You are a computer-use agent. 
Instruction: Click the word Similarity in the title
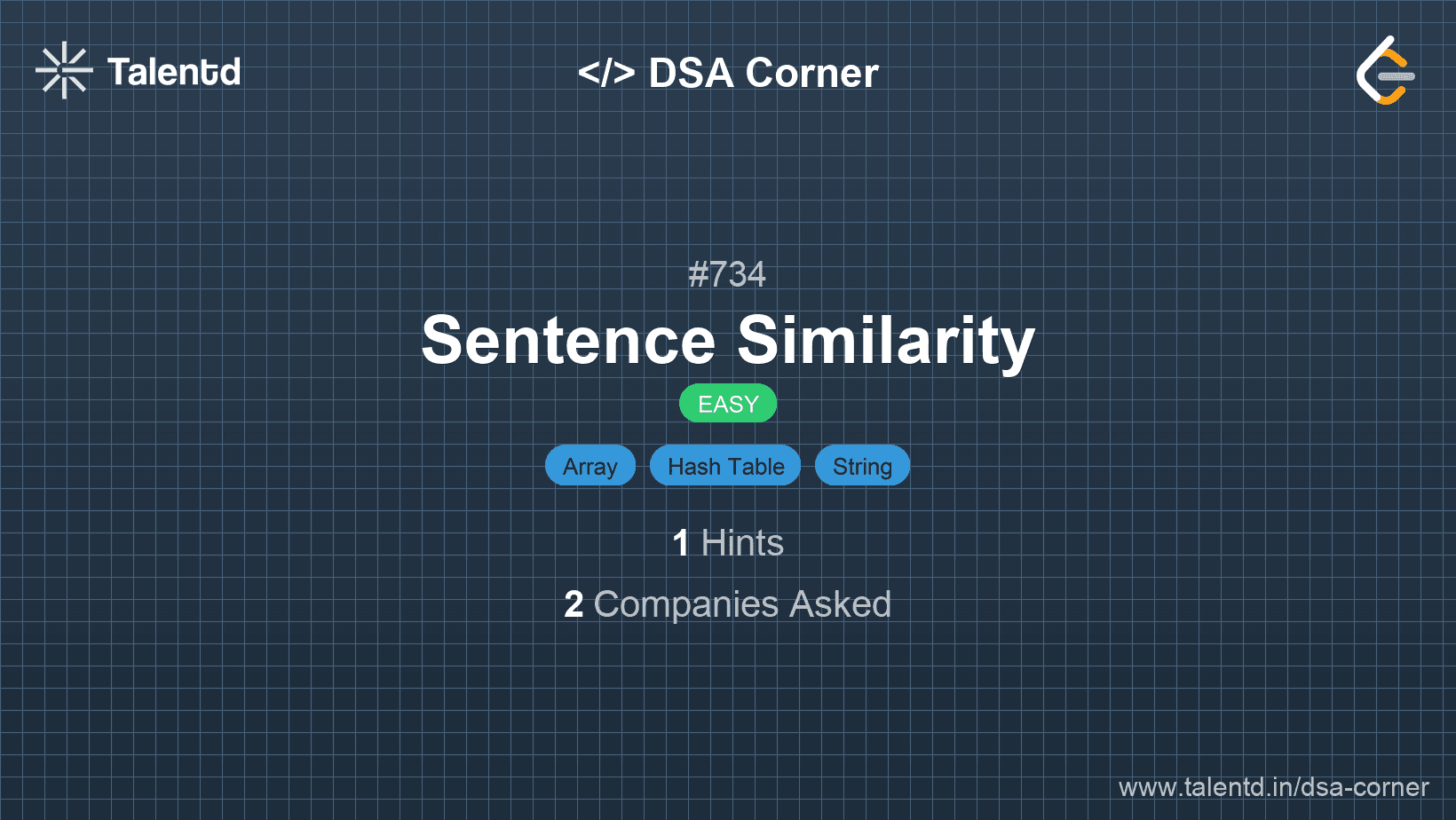click(x=886, y=341)
